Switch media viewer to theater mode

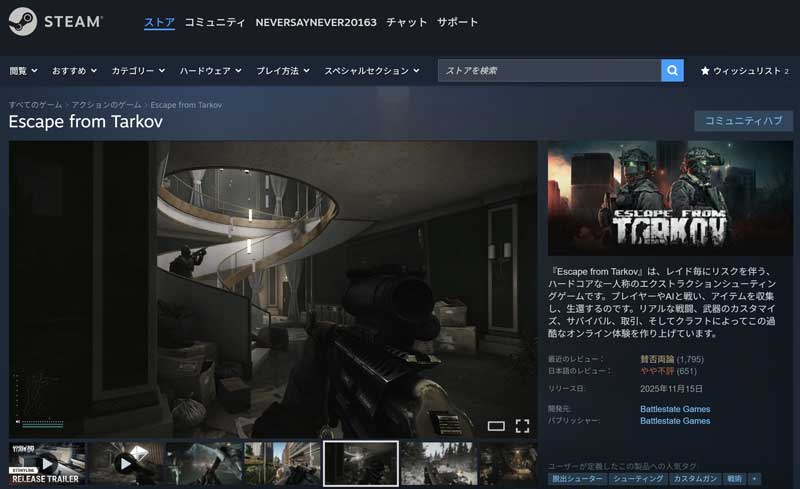[x=496, y=426]
